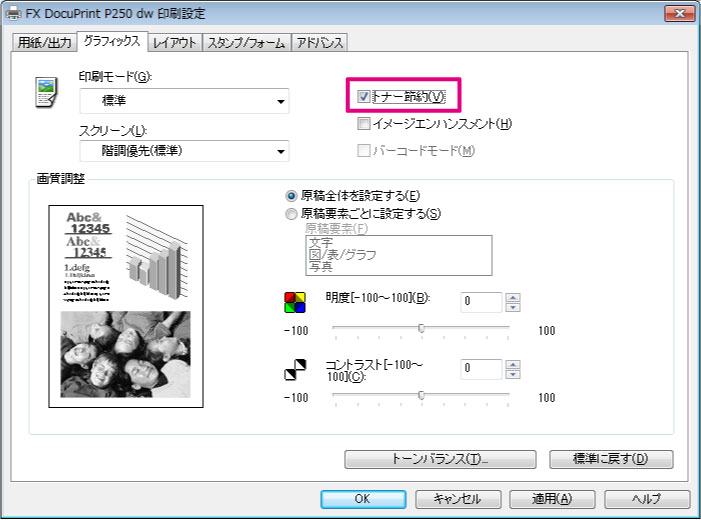
Task: Increase brightness value with up arrow
Action: (x=512, y=296)
